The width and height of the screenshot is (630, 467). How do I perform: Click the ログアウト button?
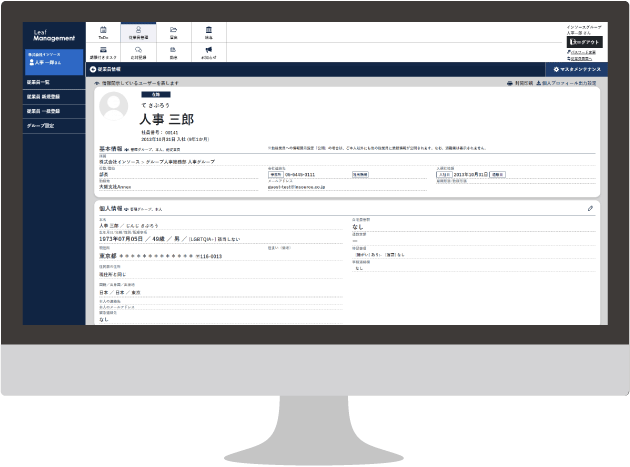(585, 42)
